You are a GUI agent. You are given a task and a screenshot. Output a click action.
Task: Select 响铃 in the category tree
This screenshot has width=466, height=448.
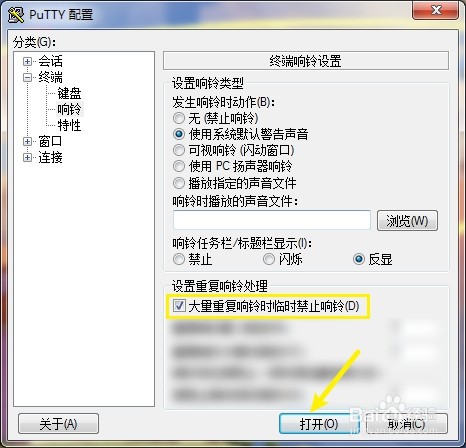pyautogui.click(x=69, y=109)
